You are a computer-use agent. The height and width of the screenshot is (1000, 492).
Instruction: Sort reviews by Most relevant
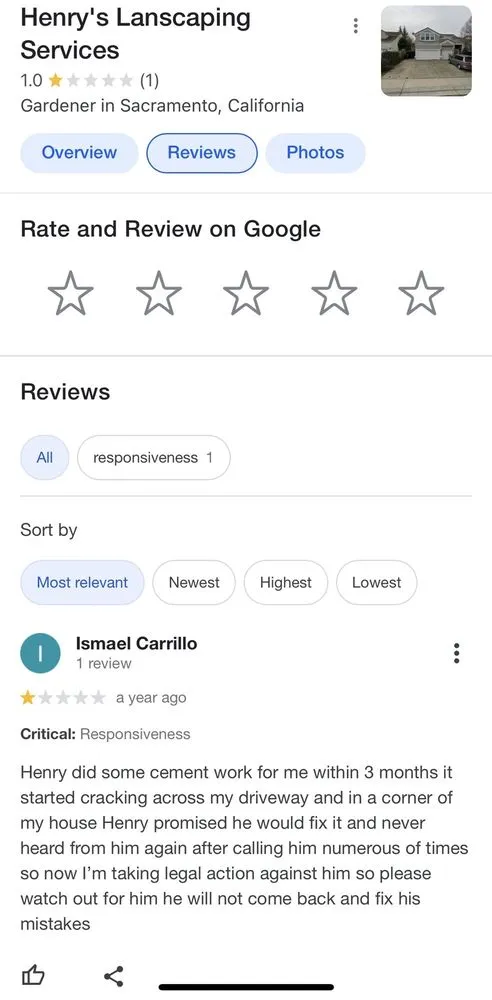click(x=82, y=582)
